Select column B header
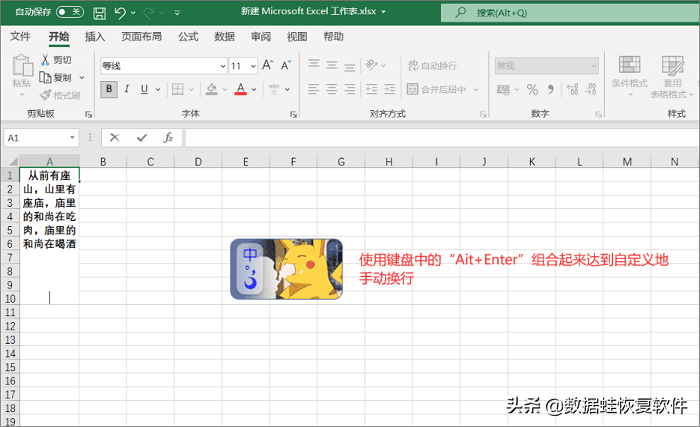Image resolution: width=700 pixels, height=427 pixels. [103, 161]
